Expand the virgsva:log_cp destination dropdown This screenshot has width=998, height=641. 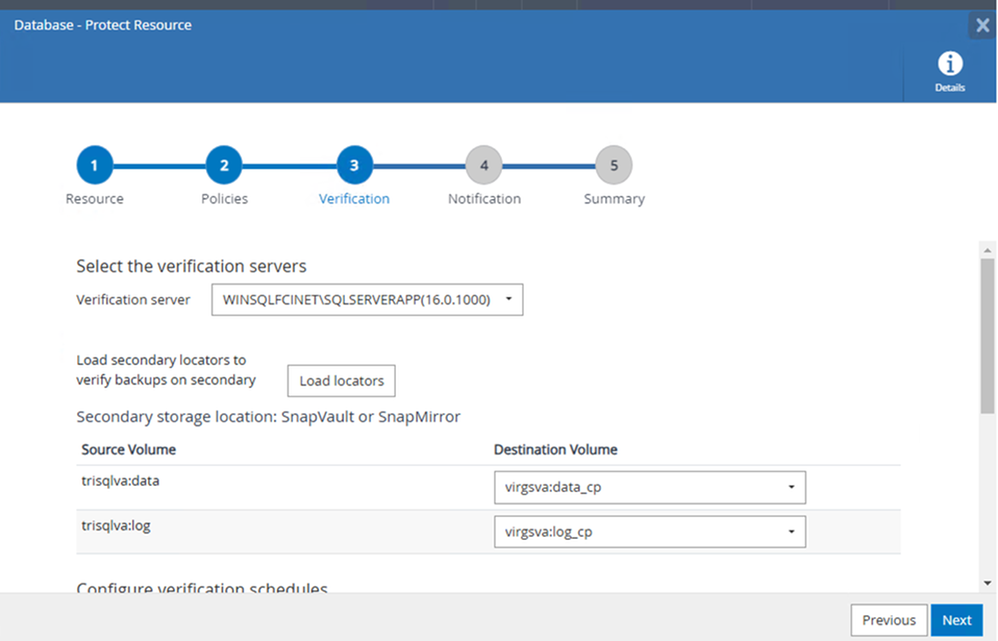click(649, 532)
